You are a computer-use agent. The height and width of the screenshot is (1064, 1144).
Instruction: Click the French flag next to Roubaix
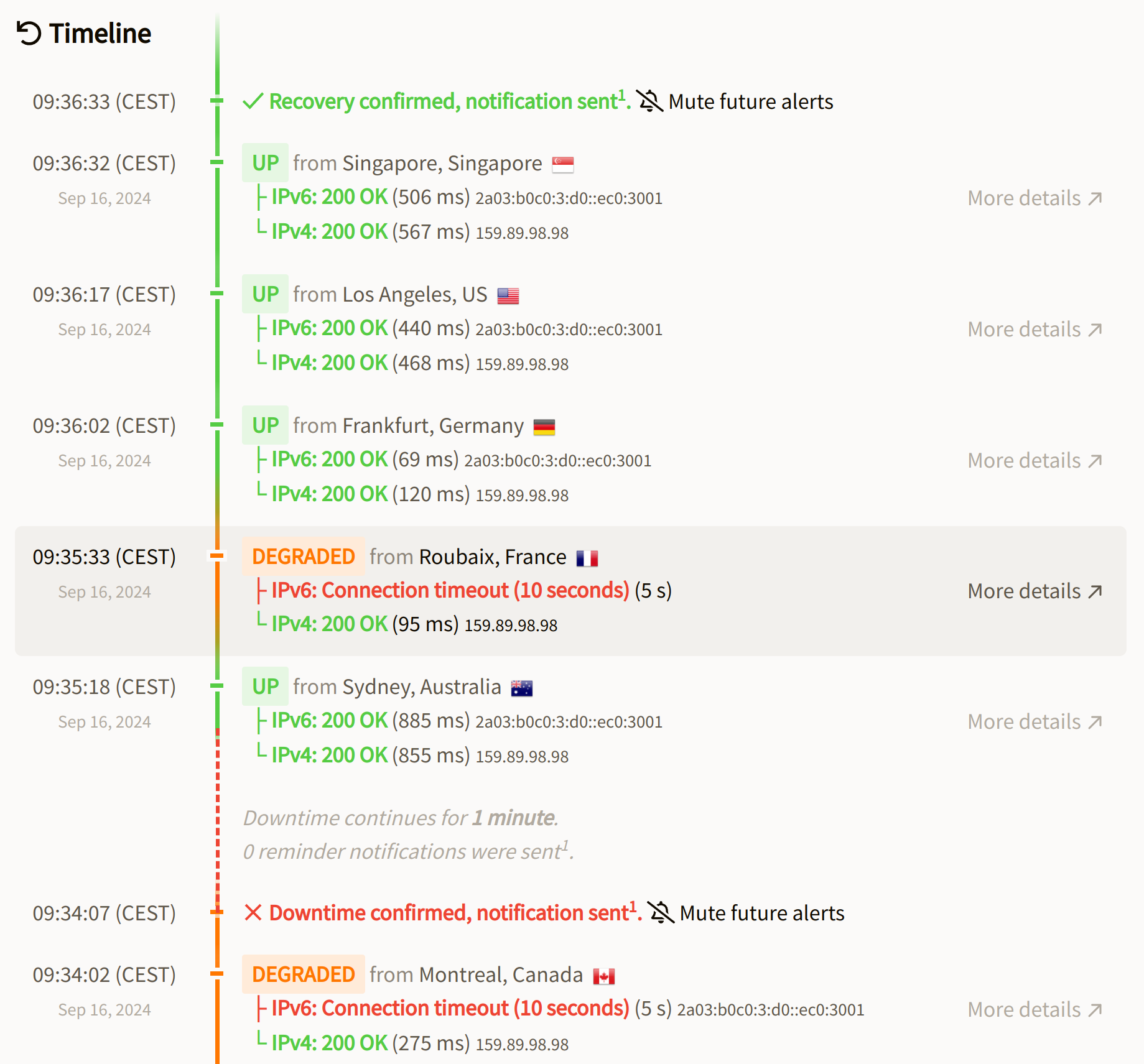(x=587, y=558)
